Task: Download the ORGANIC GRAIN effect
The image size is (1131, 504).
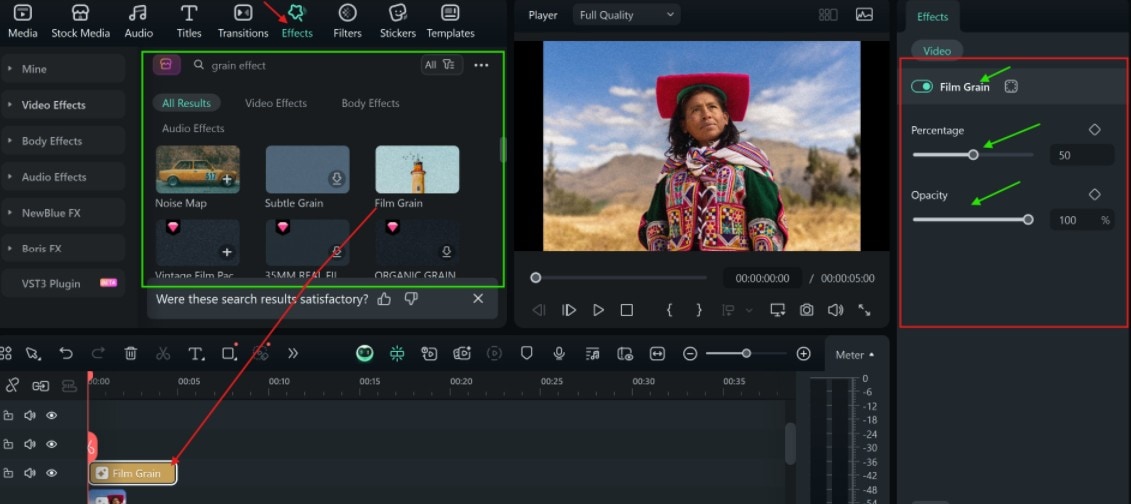Action: (x=446, y=251)
